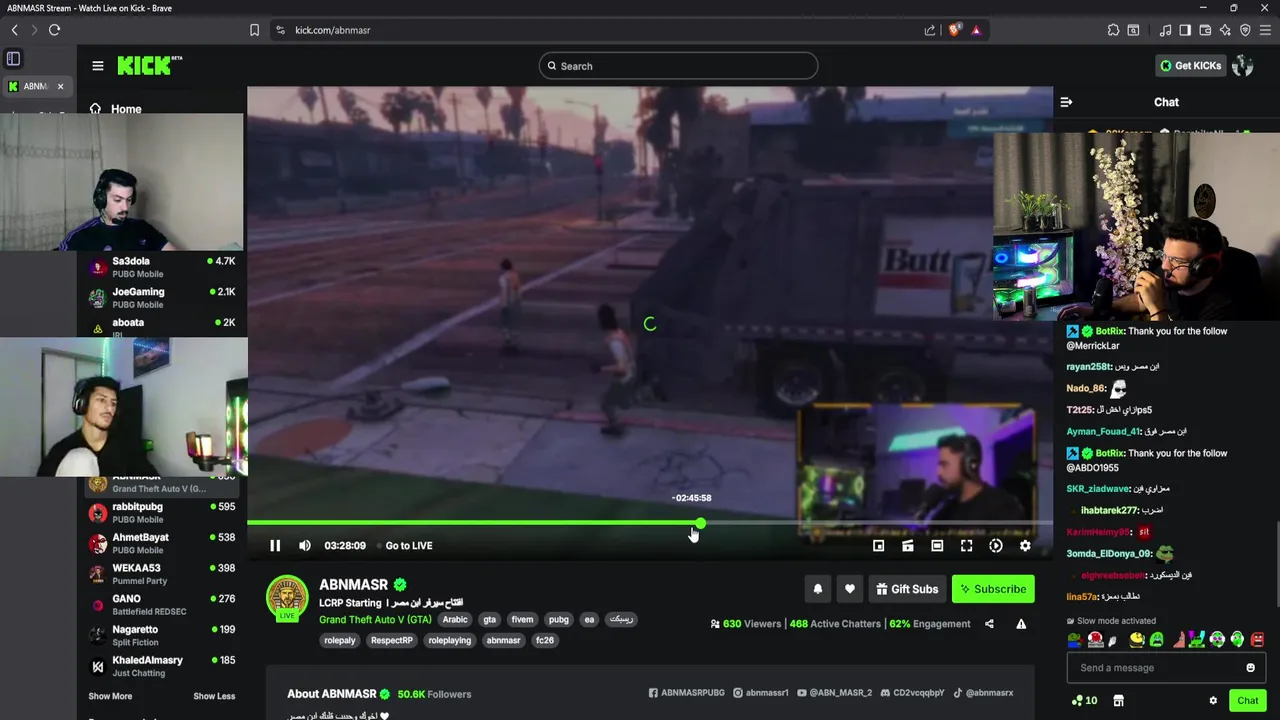
Task: Open ABNMASRPUBG Facebook link
Action: tap(686, 693)
